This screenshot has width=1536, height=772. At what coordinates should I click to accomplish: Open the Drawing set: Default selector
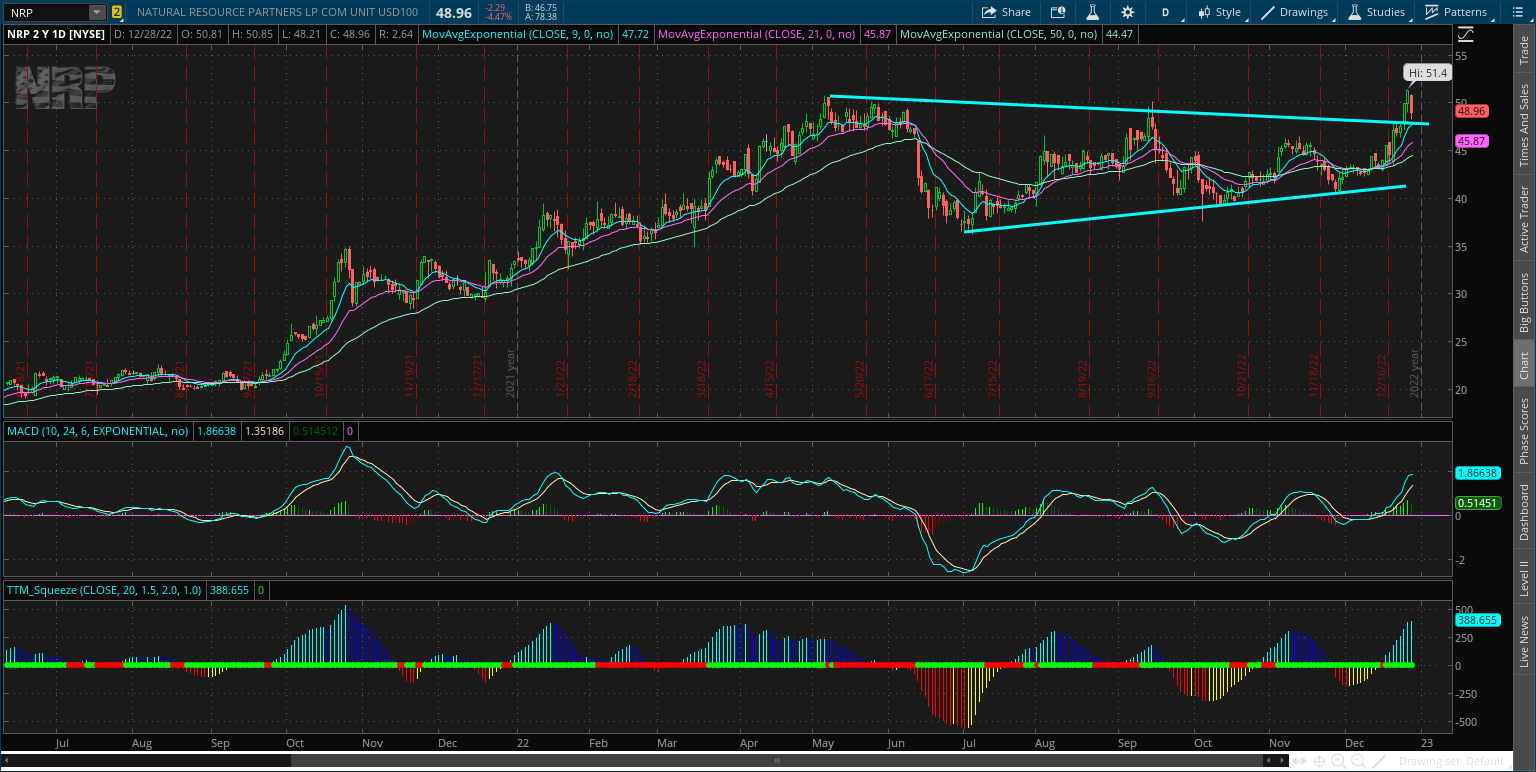coord(1452,761)
